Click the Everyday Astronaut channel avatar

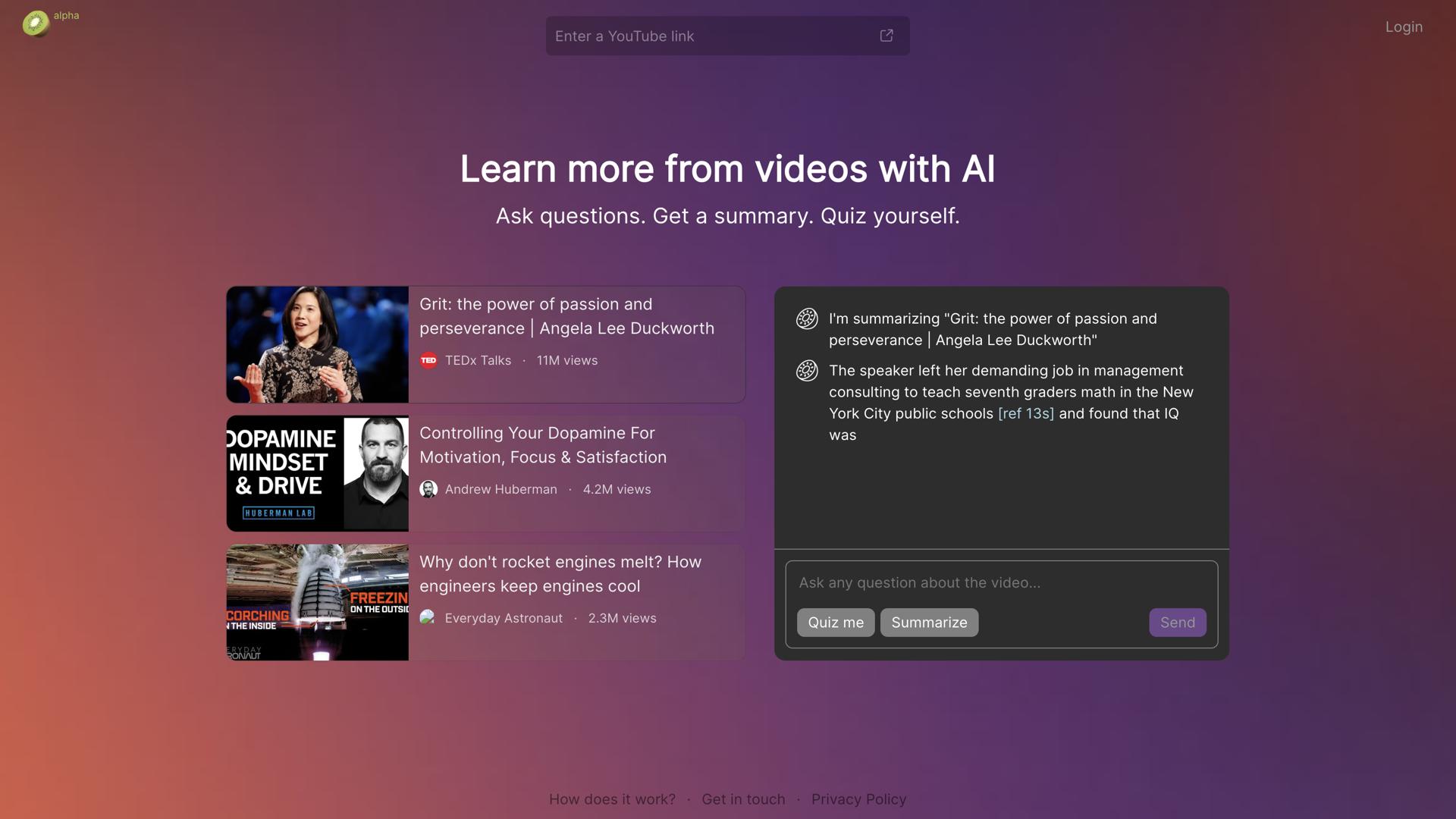click(428, 618)
